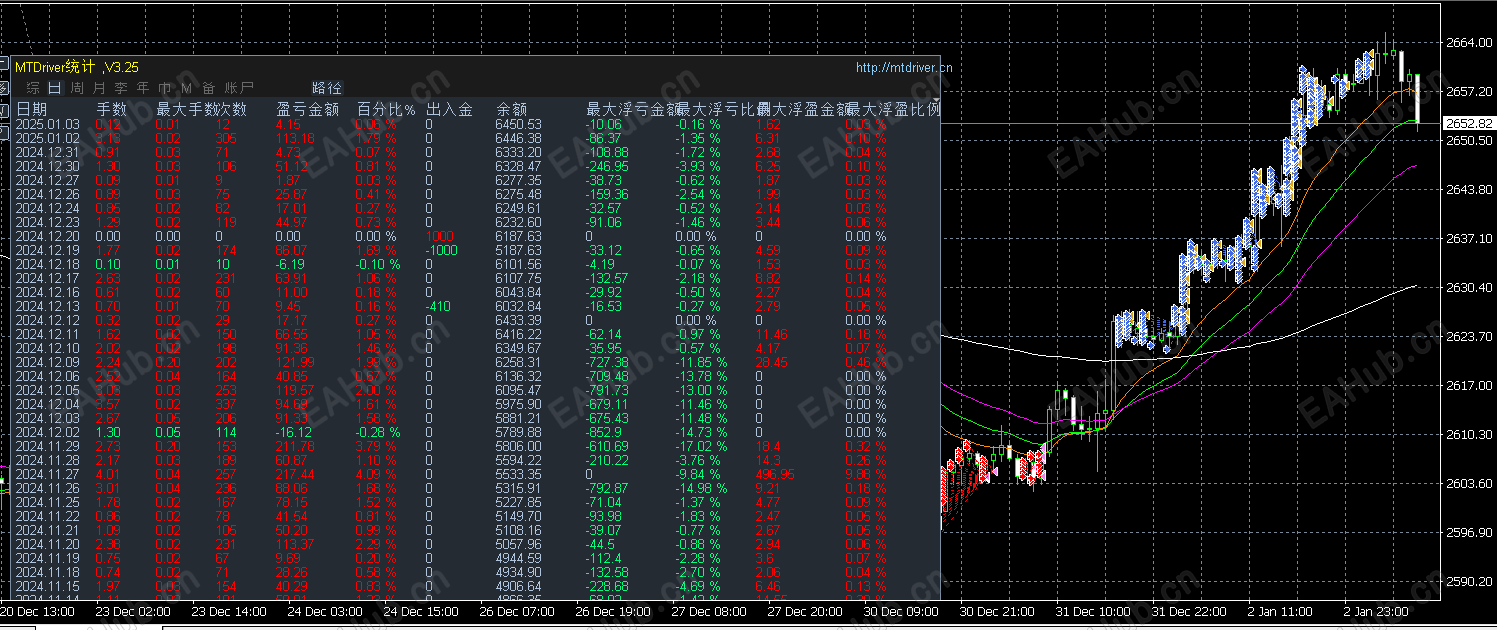Click the 31 Dec 22:00 time label
The width and height of the screenshot is (1497, 630).
[1187, 610]
